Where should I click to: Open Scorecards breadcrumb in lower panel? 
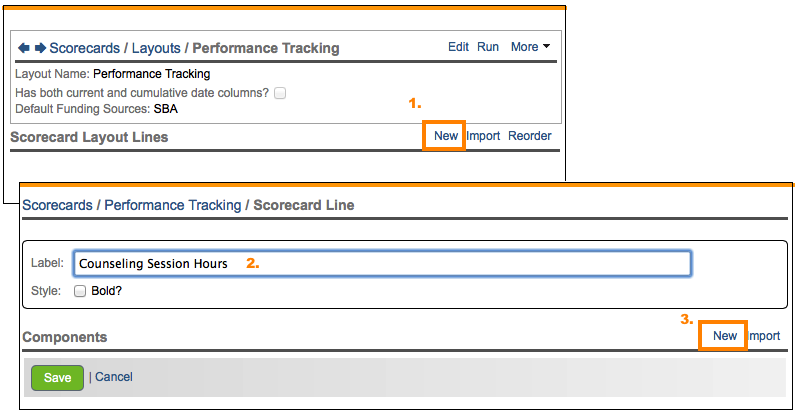tap(58, 205)
